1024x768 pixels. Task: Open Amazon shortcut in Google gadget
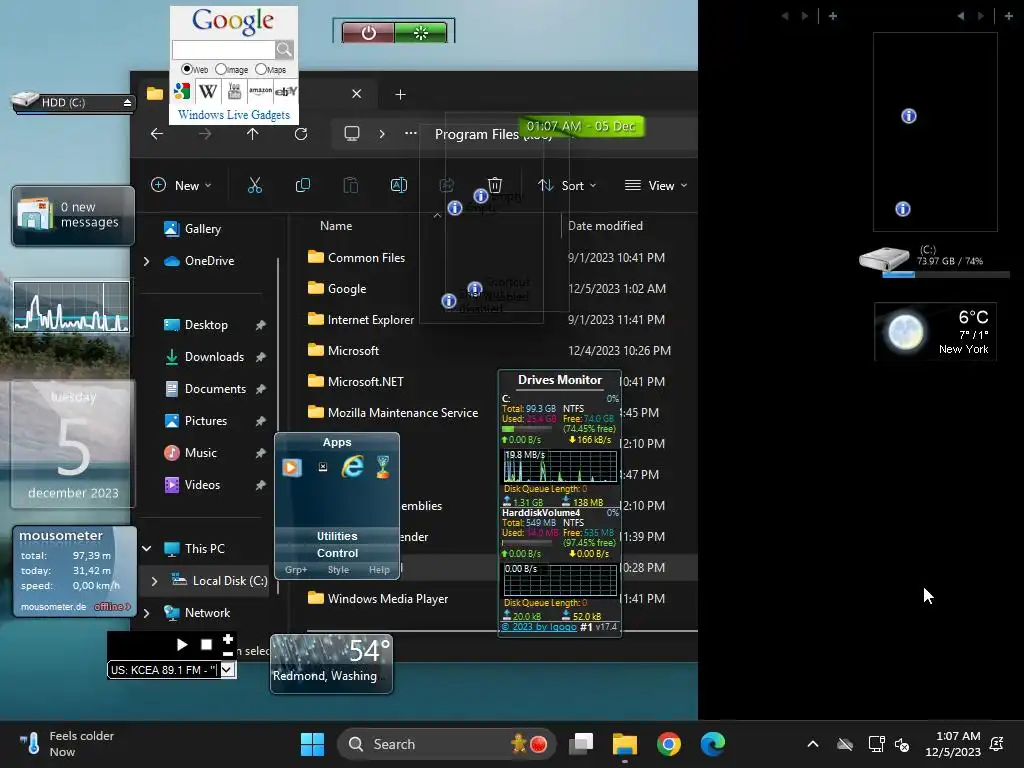pyautogui.click(x=260, y=91)
